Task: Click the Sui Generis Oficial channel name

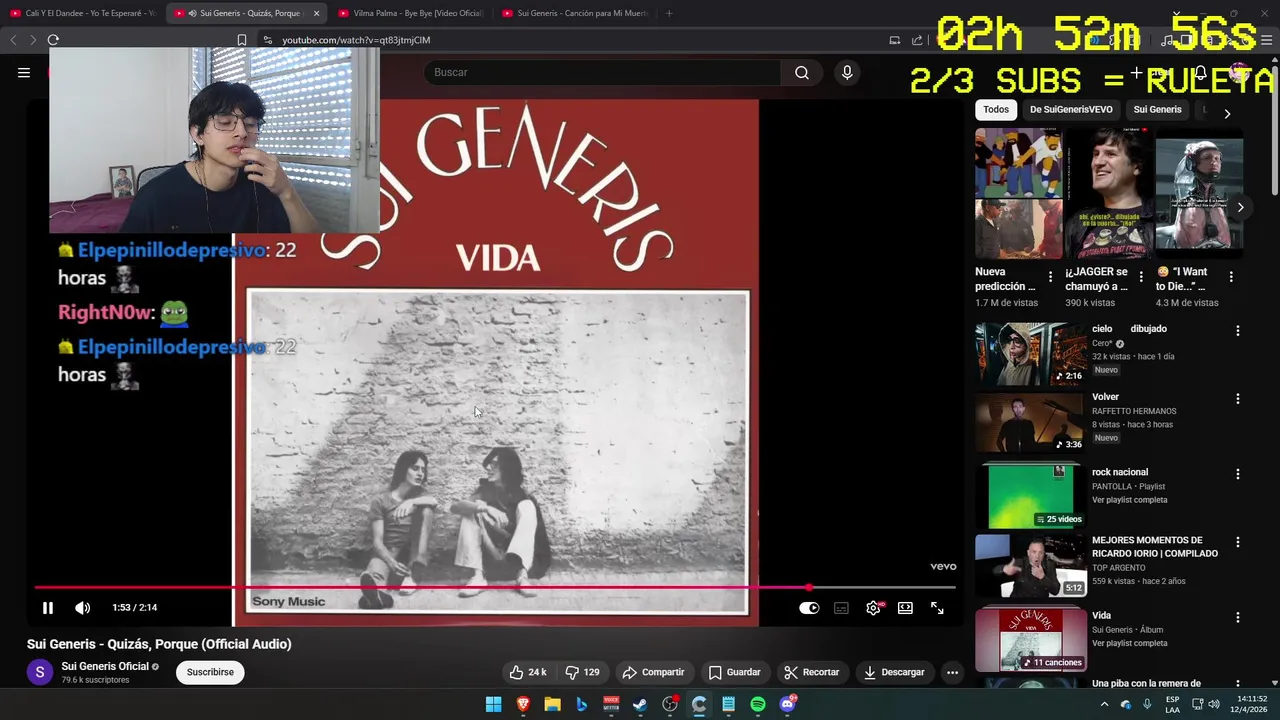Action: (105, 666)
